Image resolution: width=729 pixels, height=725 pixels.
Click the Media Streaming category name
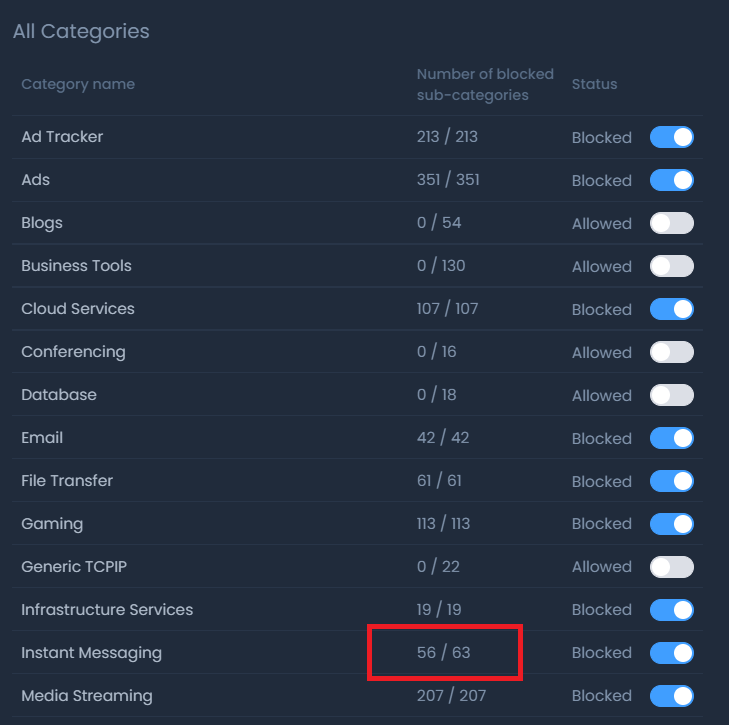(87, 696)
